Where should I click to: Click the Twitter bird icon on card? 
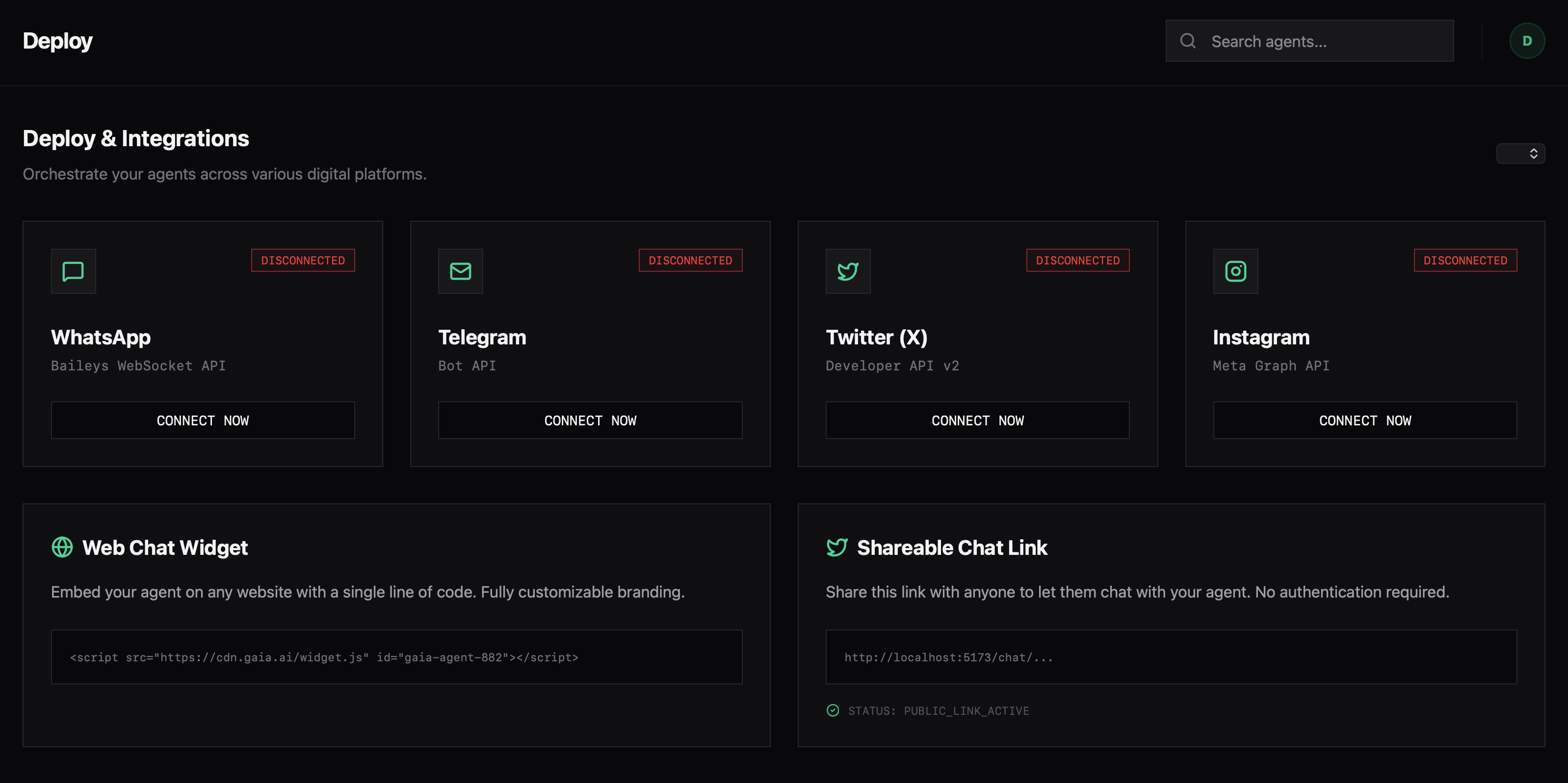click(847, 271)
